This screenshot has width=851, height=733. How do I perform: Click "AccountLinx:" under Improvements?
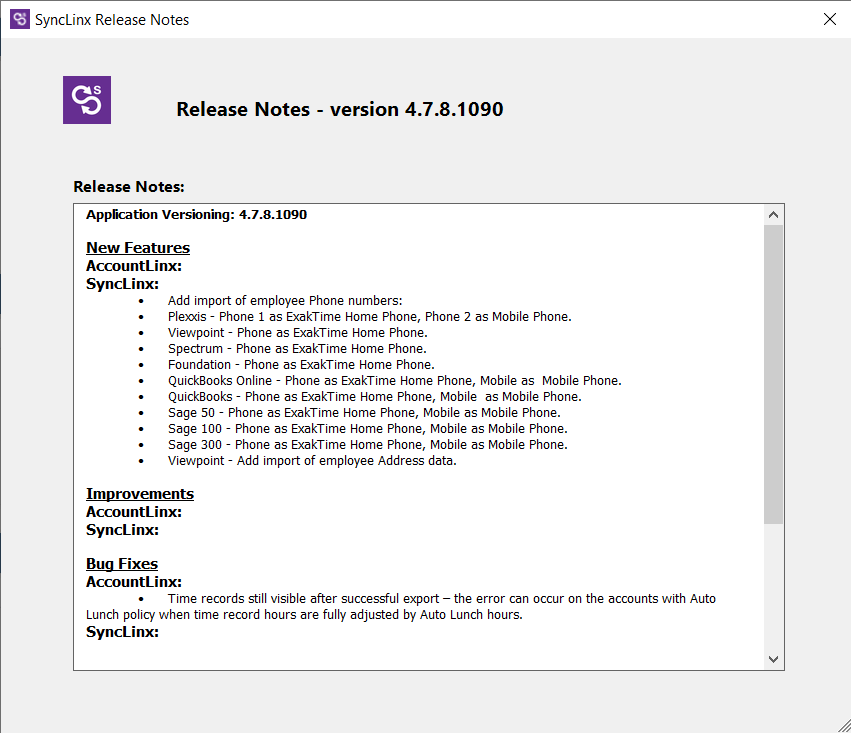(134, 512)
